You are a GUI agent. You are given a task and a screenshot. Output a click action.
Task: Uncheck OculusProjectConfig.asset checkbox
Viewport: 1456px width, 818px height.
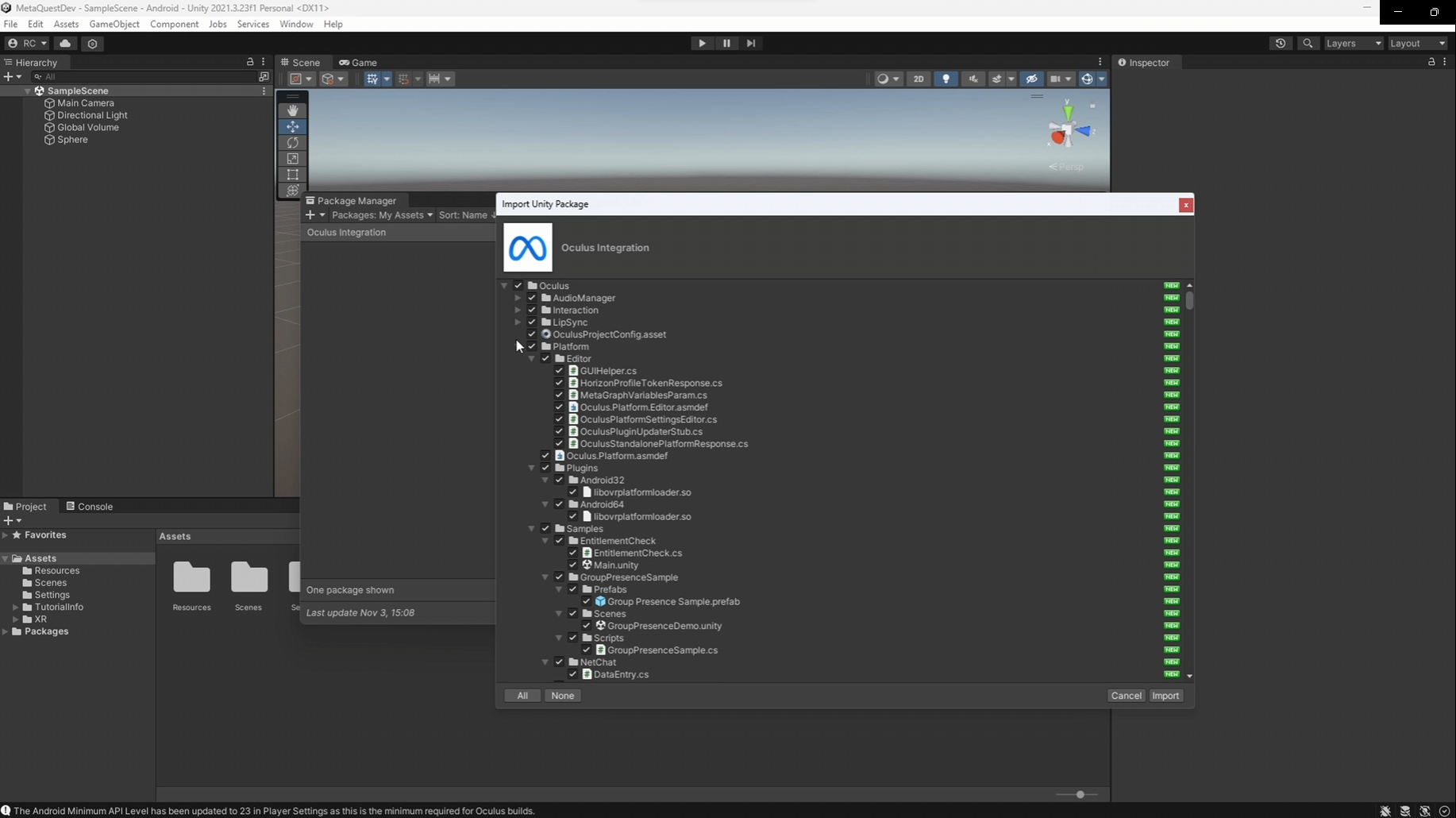[532, 334]
